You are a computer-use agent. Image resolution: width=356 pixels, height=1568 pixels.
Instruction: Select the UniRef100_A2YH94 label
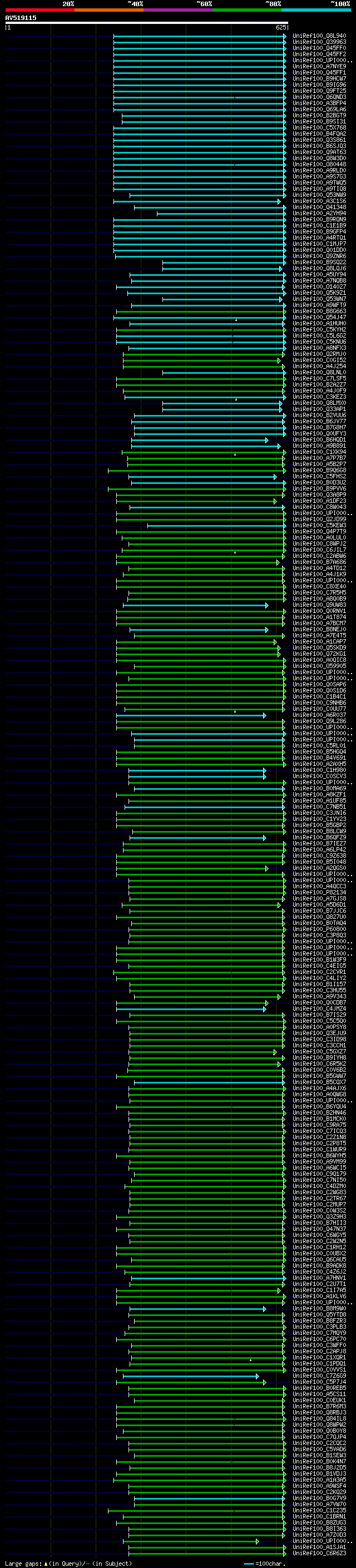click(x=319, y=214)
